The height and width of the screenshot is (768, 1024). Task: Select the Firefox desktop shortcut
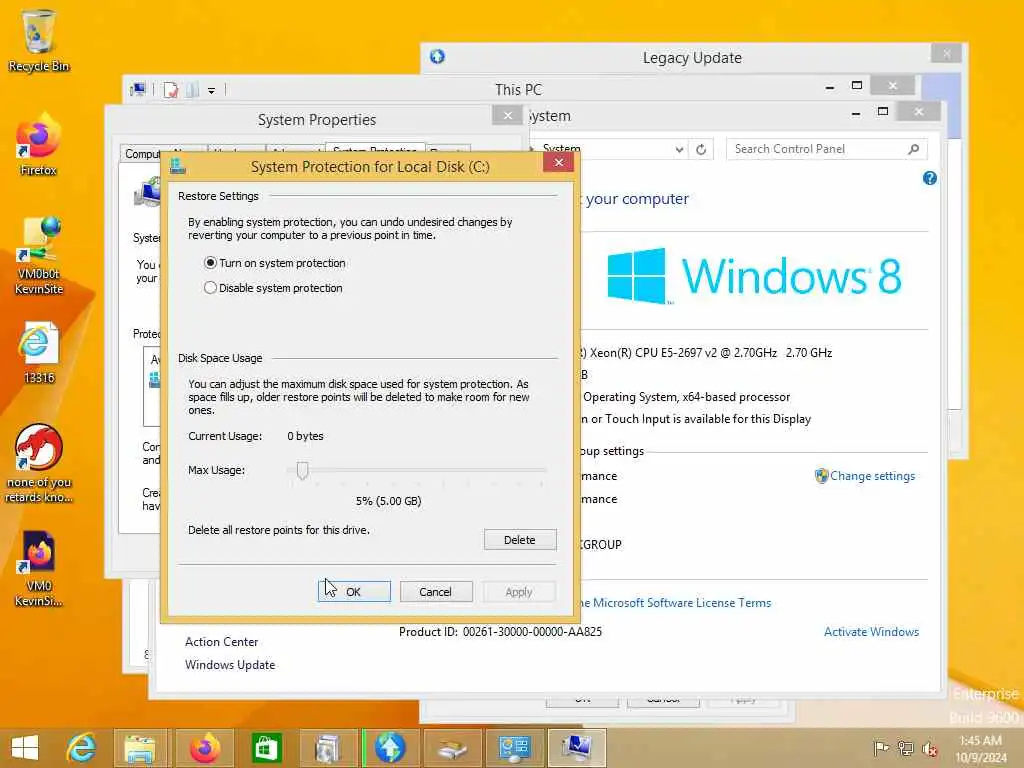coord(39,144)
